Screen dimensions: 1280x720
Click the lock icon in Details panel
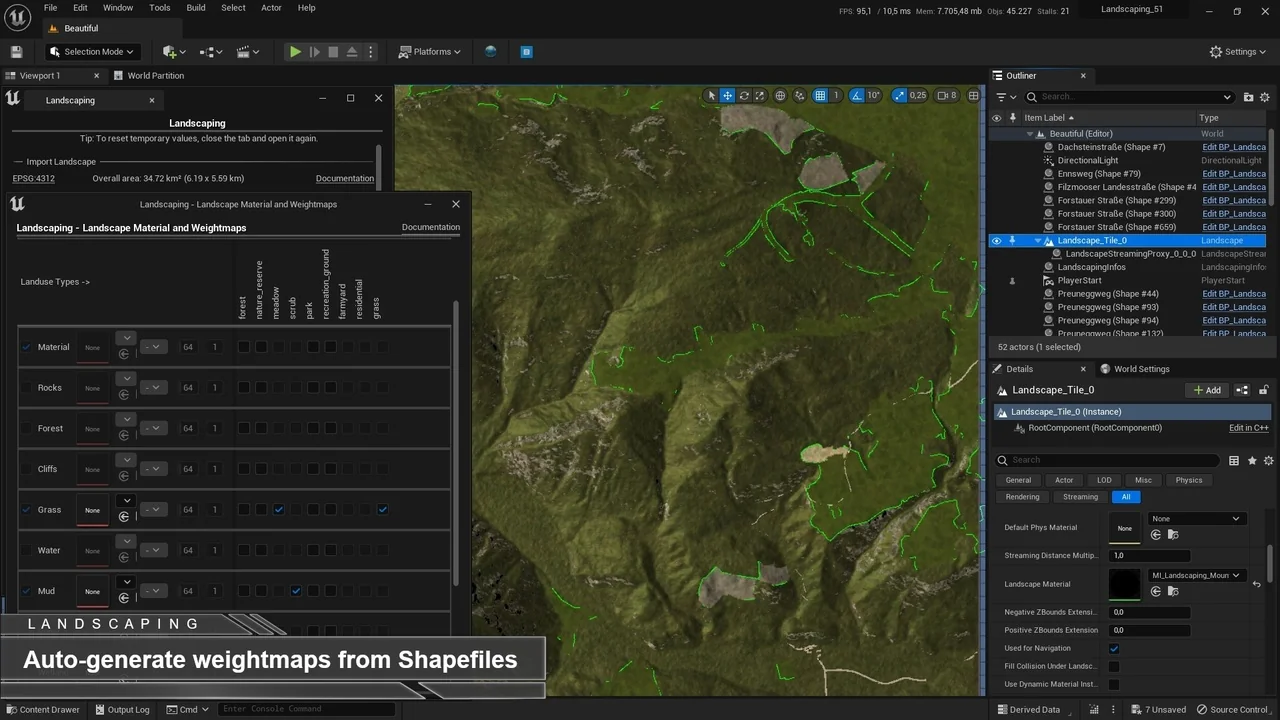[1264, 390]
